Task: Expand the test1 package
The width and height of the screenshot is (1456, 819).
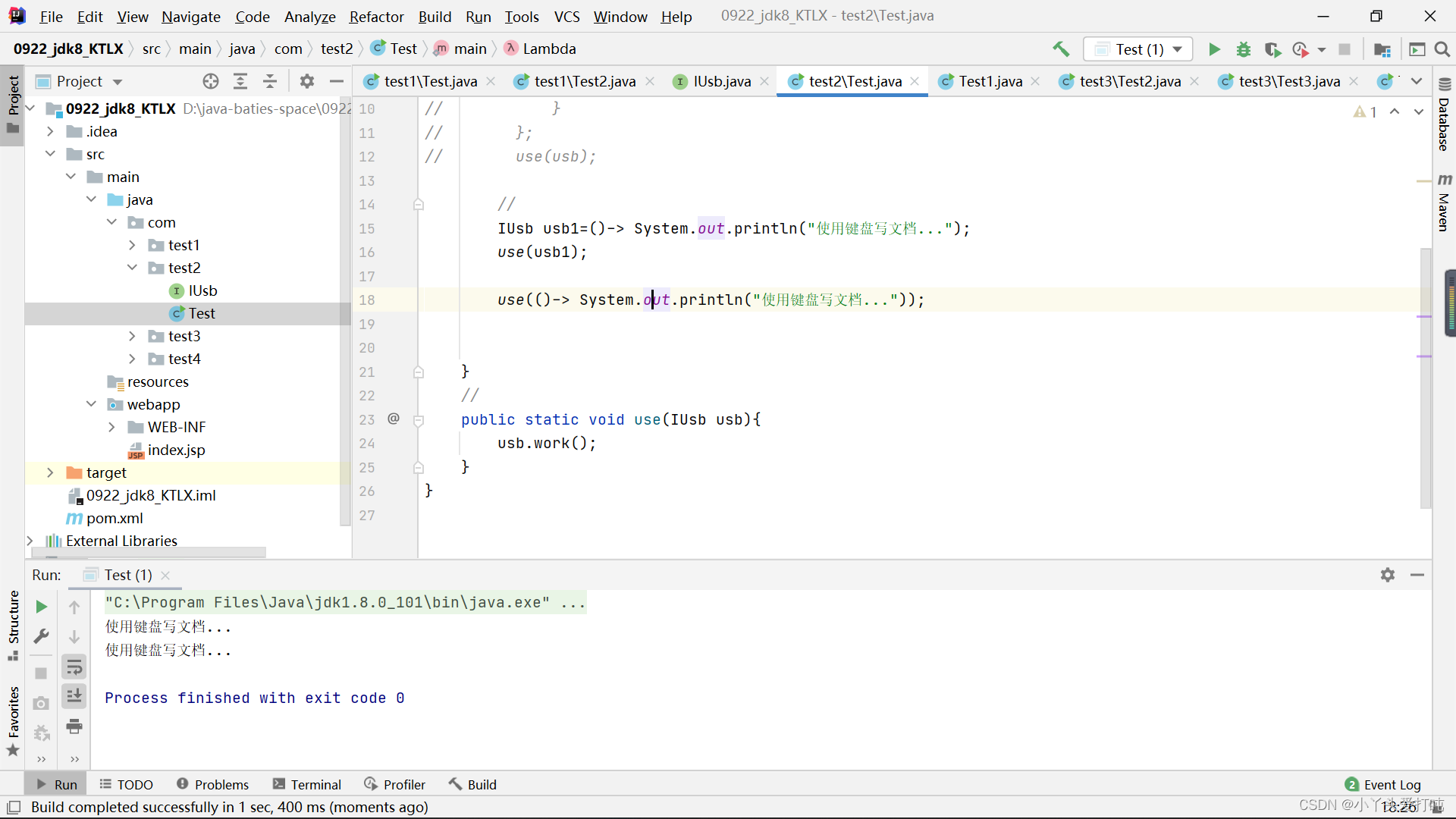Action: (132, 245)
